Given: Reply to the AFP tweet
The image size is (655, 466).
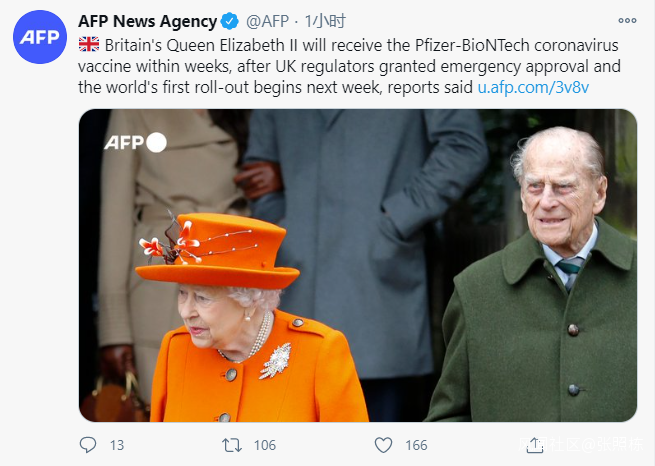Looking at the screenshot, I should coord(88,444).
